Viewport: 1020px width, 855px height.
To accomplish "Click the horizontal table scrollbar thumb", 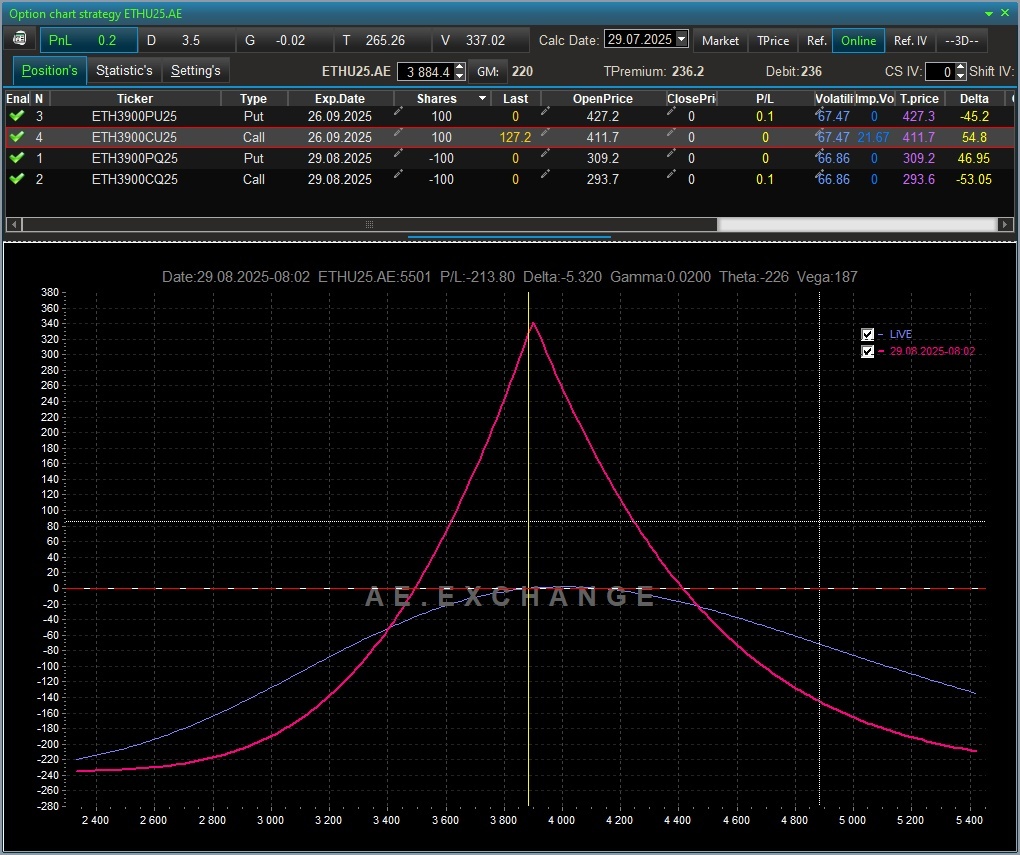I will tap(369, 224).
